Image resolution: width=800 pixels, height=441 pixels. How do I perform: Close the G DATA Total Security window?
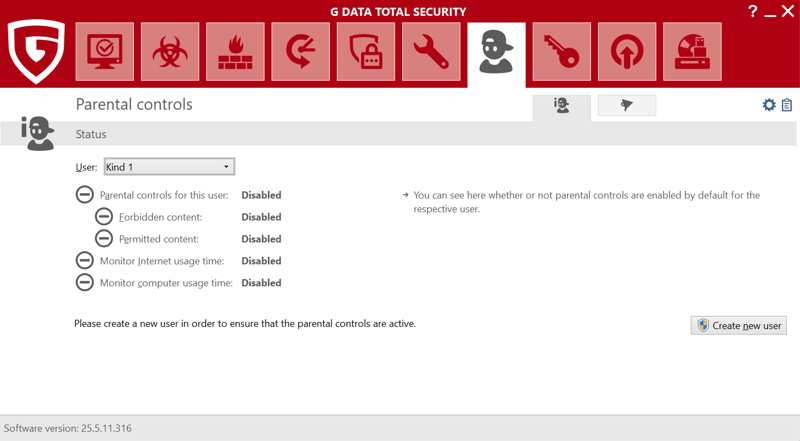pos(788,11)
